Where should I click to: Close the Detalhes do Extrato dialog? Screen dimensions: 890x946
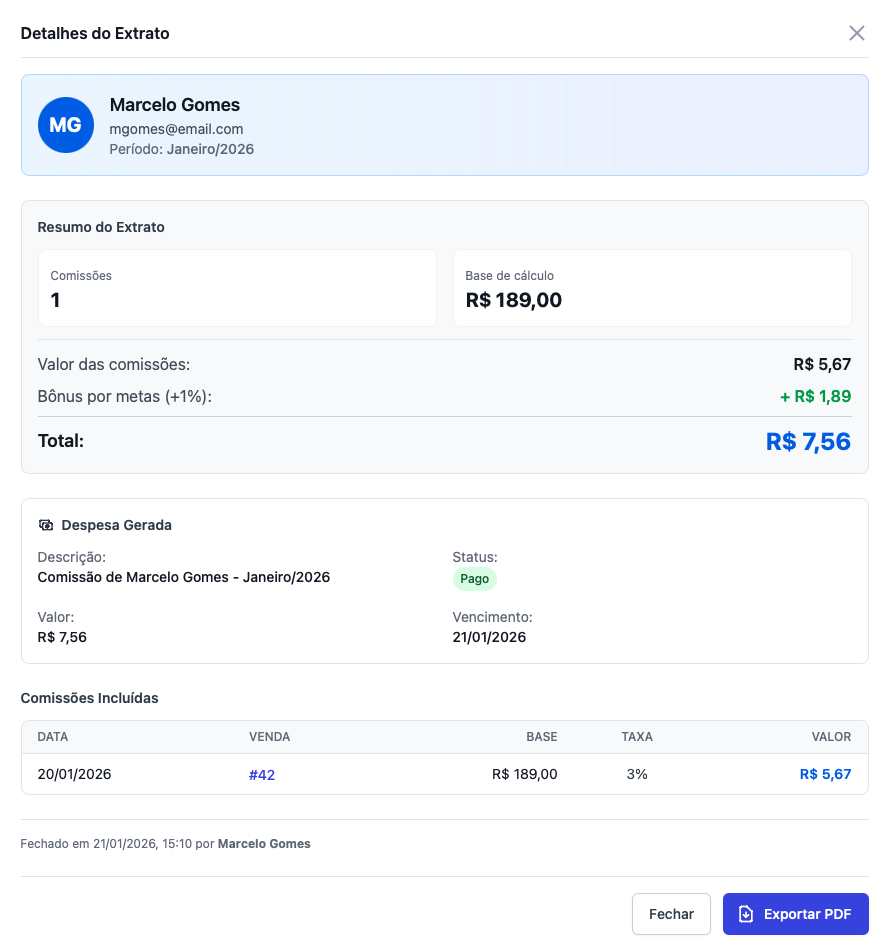pos(856,33)
